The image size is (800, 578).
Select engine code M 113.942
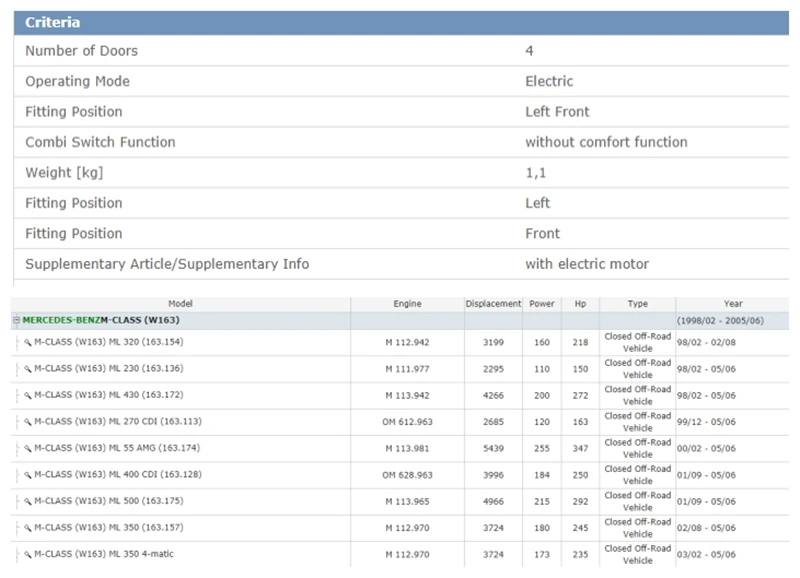click(x=407, y=395)
